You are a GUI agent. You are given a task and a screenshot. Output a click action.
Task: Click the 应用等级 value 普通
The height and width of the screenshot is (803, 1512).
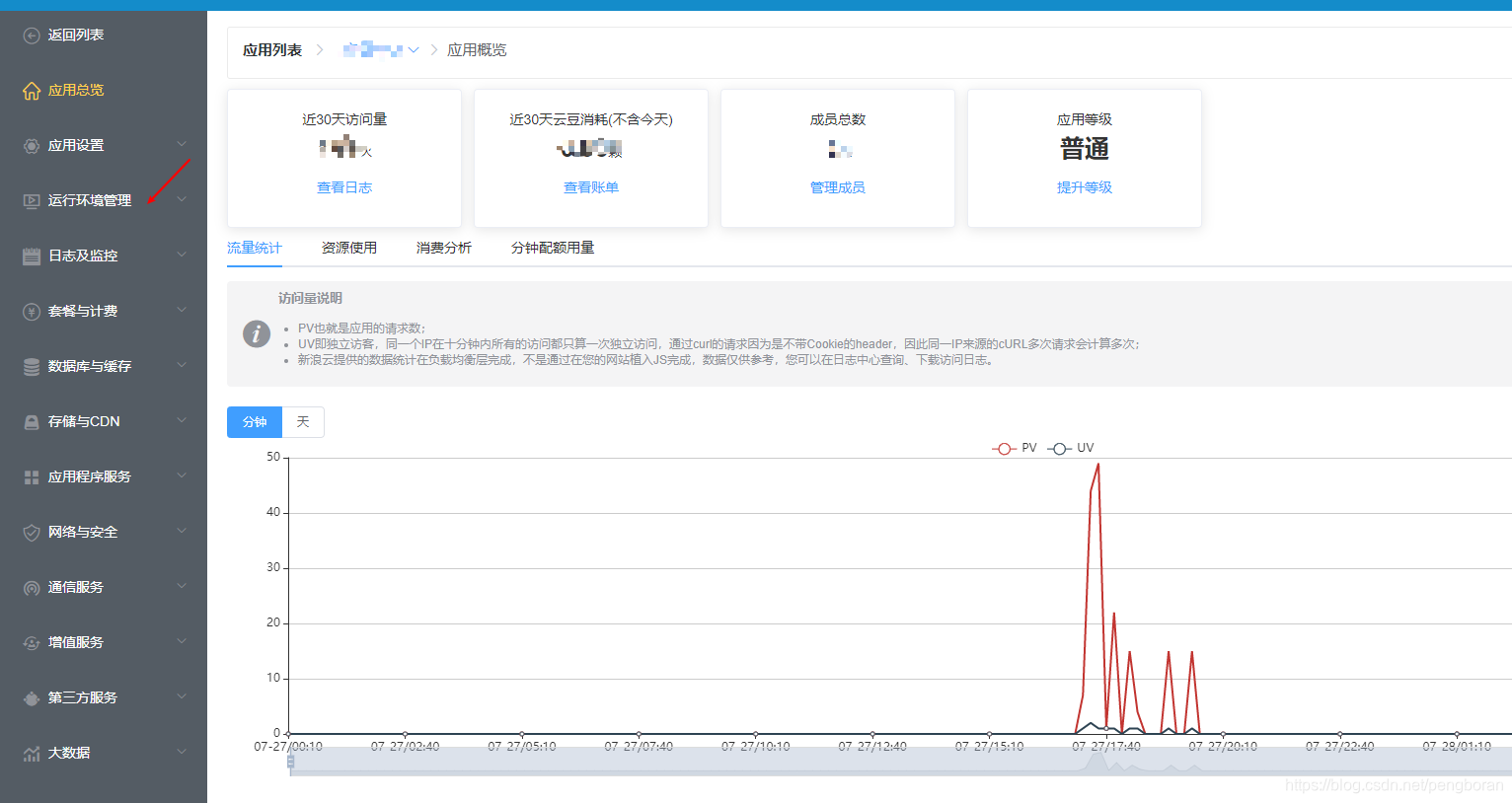1085,149
